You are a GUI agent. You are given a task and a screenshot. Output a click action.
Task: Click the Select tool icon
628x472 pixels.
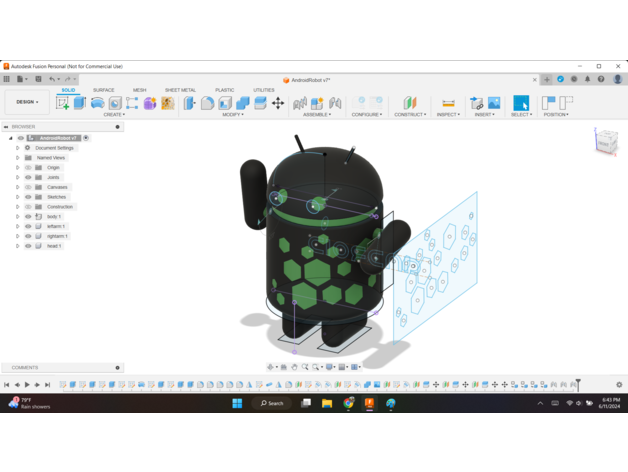click(521, 102)
